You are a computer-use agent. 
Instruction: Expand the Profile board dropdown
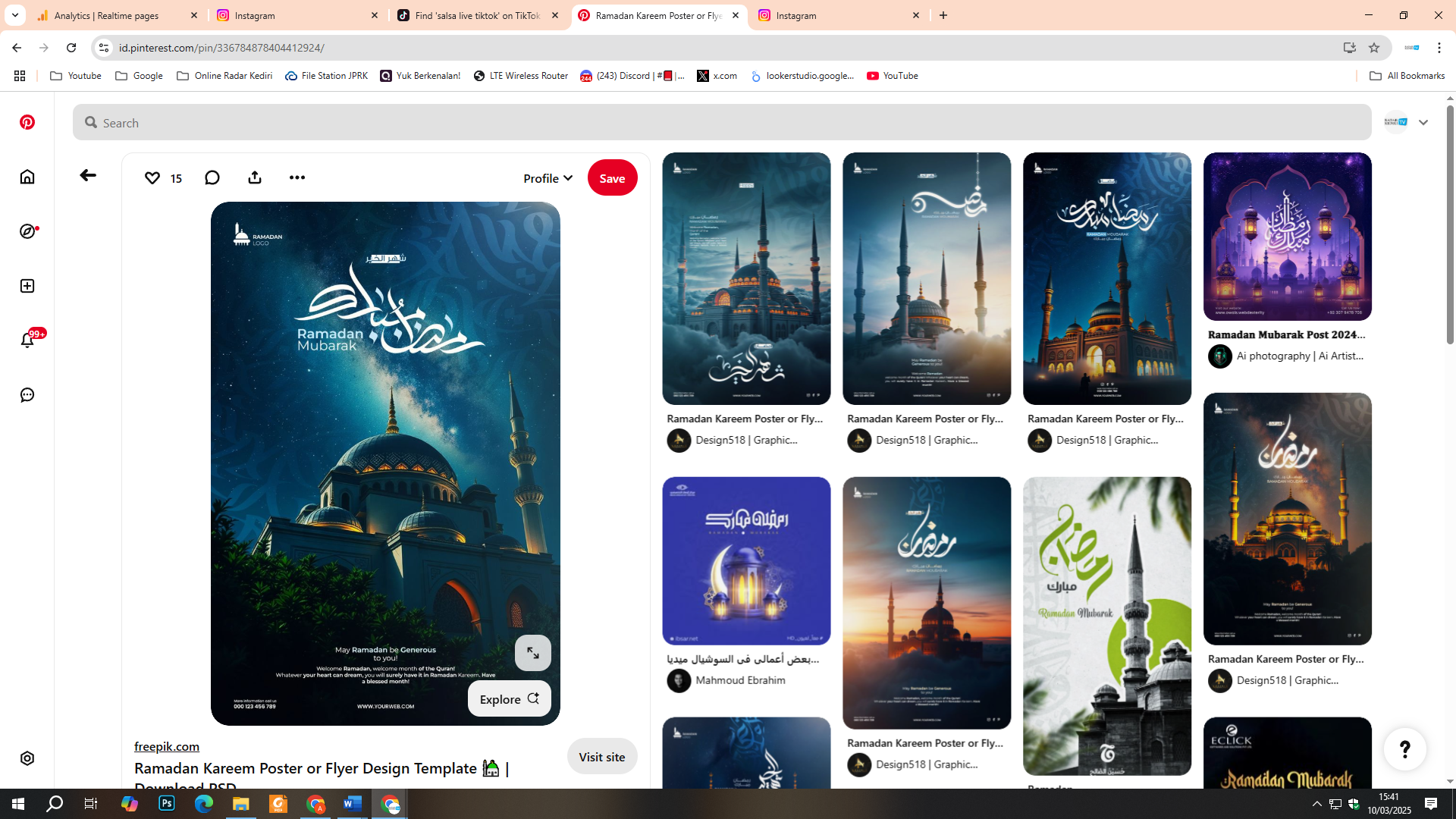(x=548, y=178)
